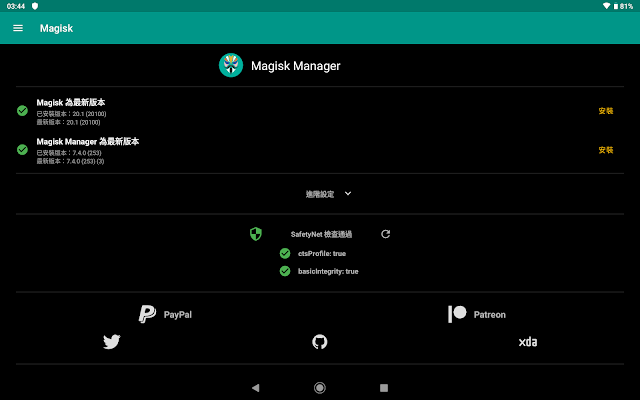
Task: Open the Patreon link
Action: 477,314
